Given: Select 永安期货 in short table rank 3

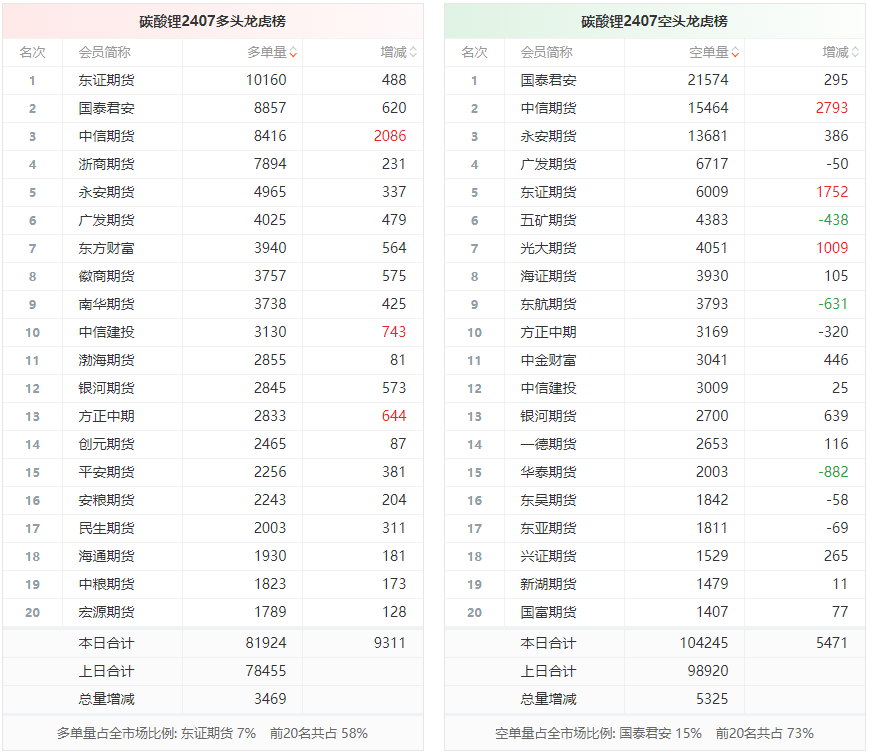Looking at the screenshot, I should (x=548, y=136).
